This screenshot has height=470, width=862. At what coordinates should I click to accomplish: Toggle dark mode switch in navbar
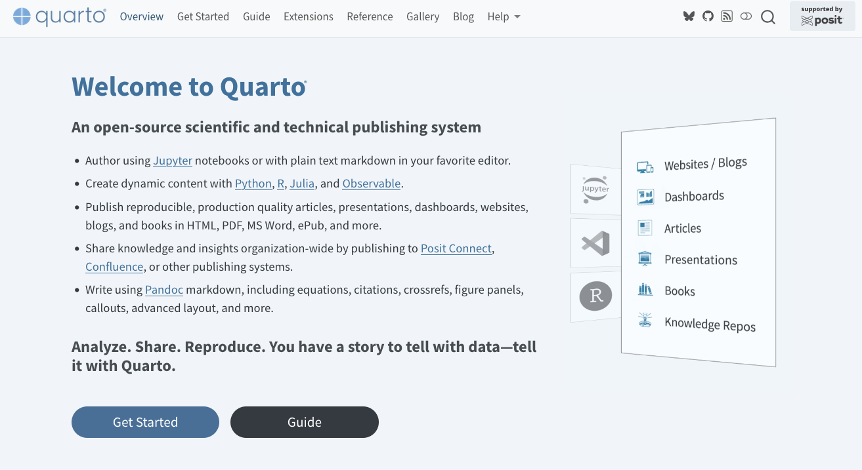coord(746,17)
